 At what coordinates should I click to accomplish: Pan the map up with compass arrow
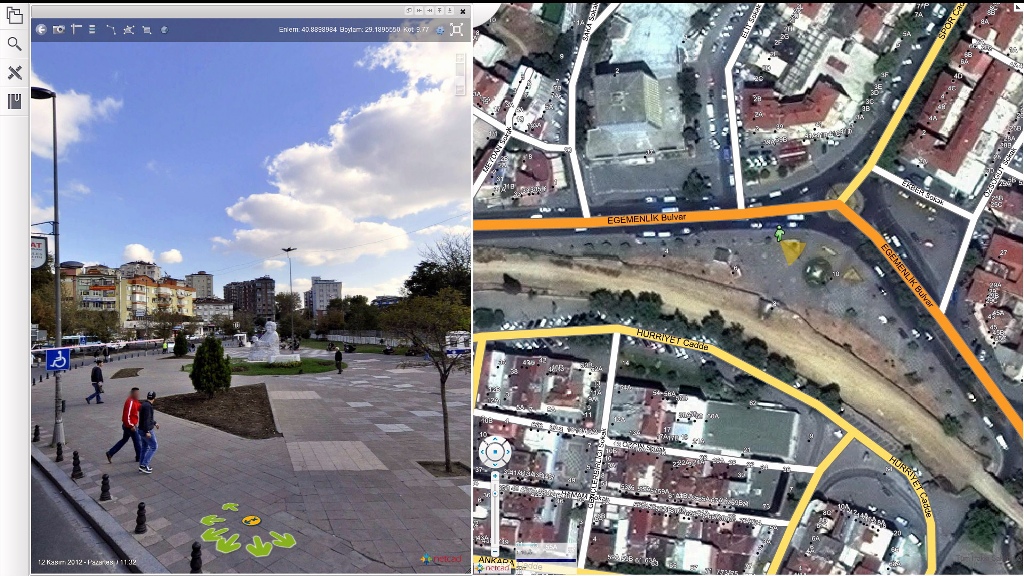point(494,440)
